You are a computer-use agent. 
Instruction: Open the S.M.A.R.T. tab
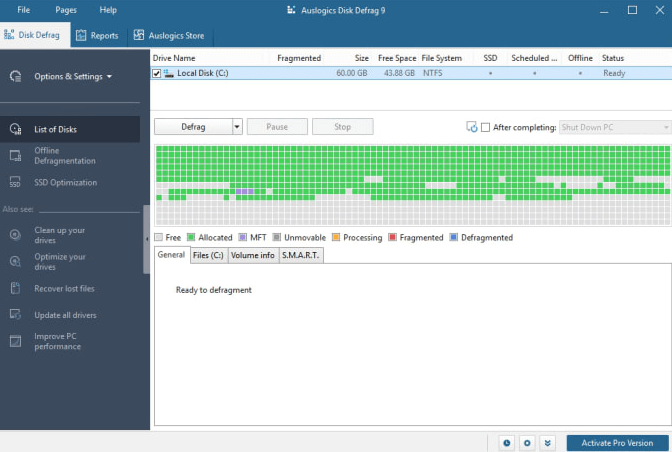click(301, 255)
